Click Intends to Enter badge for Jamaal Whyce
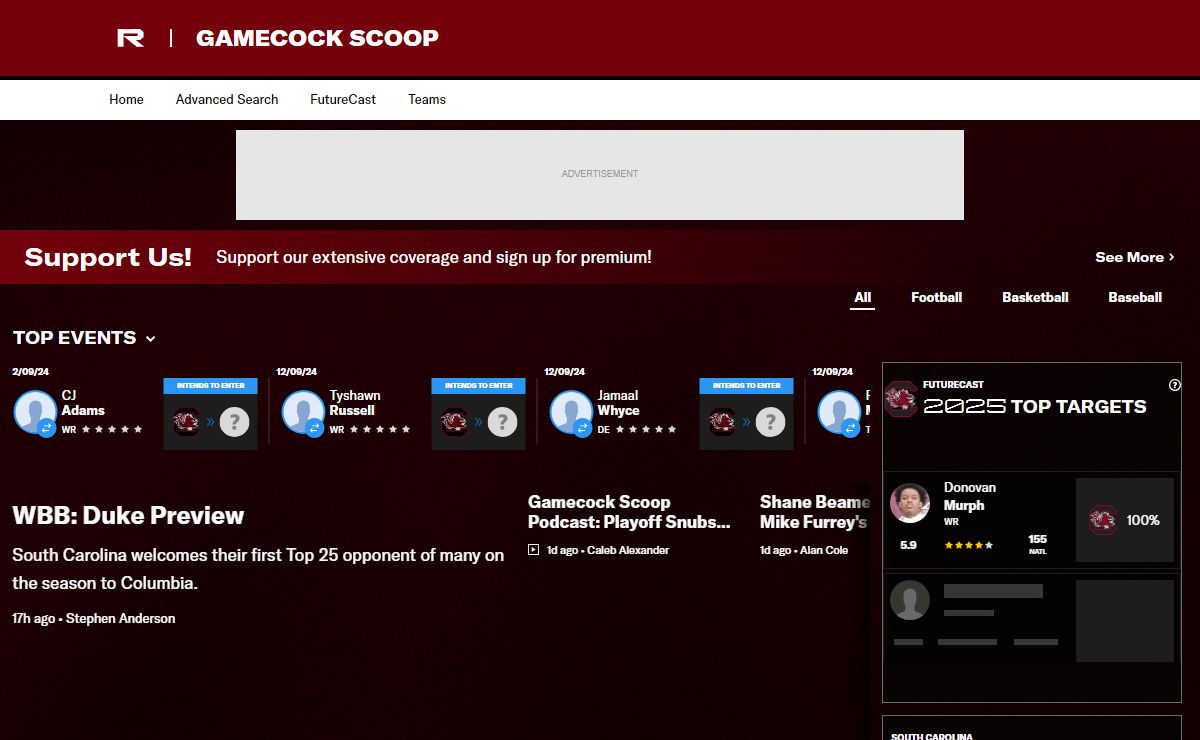 (x=747, y=385)
